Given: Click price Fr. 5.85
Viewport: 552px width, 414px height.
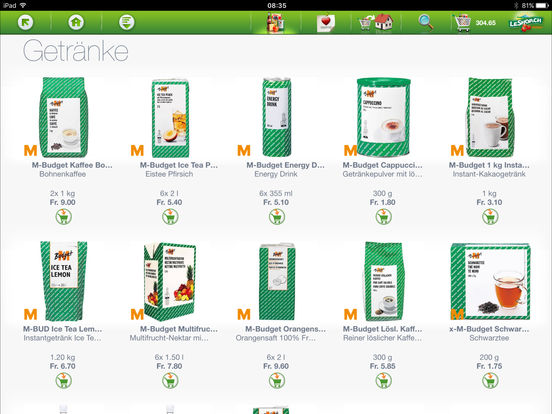Looking at the screenshot, I should pyautogui.click(x=383, y=366).
